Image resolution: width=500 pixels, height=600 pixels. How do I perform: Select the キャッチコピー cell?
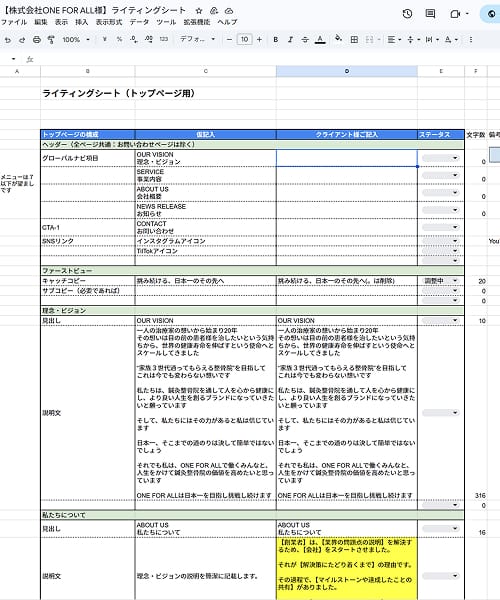tap(88, 281)
